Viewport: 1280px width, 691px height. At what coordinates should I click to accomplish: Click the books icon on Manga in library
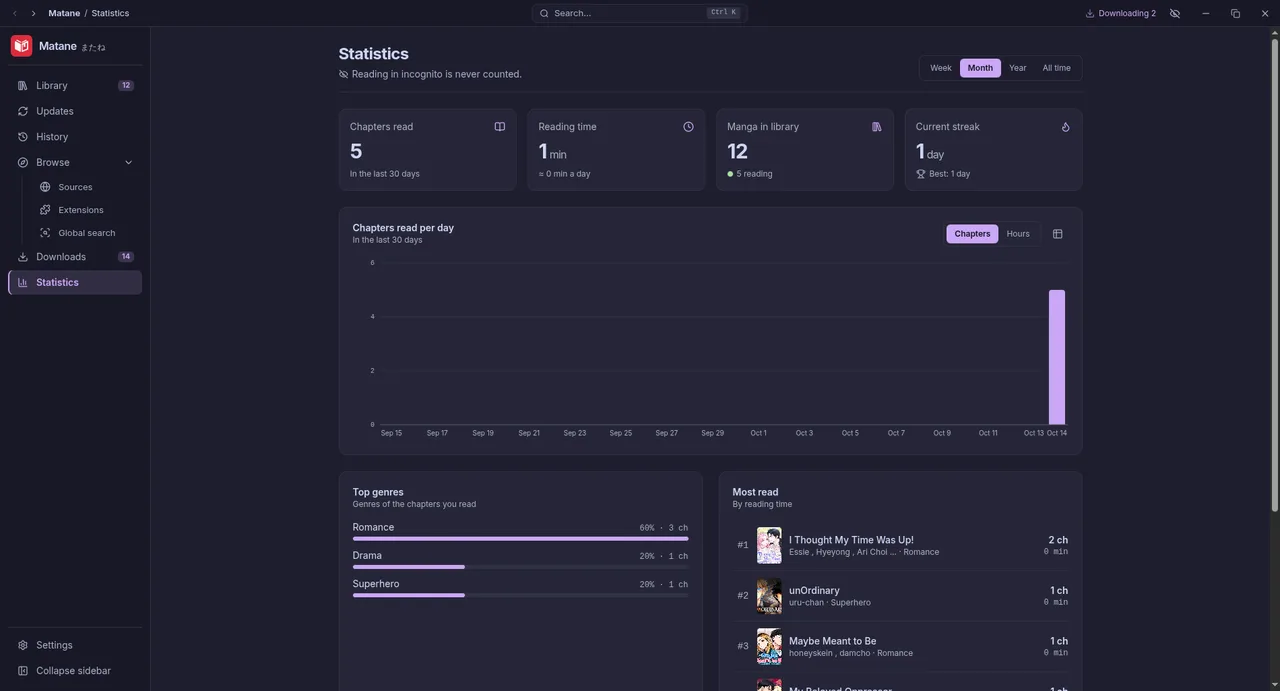[877, 127]
